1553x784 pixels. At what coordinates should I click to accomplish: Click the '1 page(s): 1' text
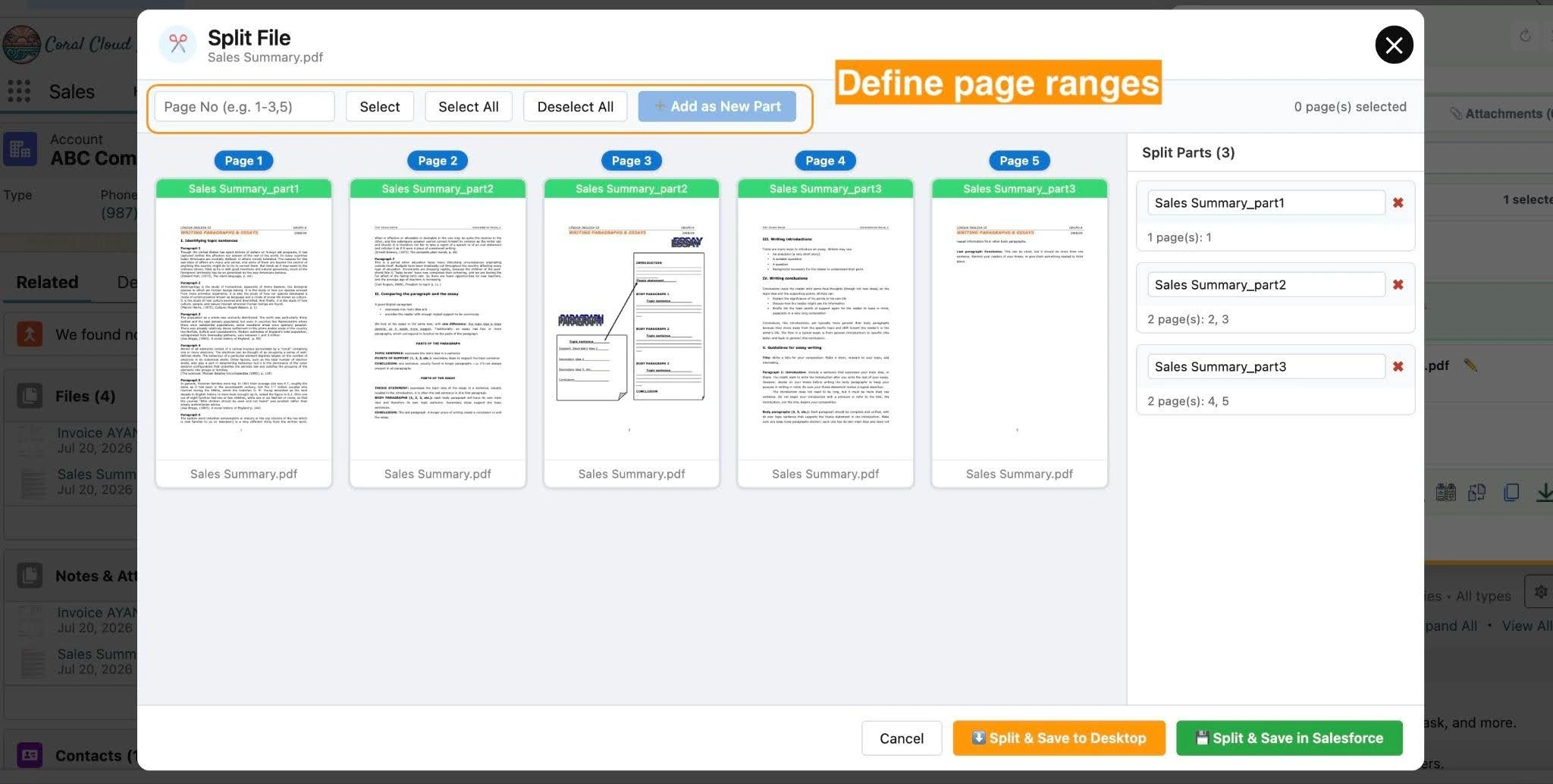pos(1179,237)
